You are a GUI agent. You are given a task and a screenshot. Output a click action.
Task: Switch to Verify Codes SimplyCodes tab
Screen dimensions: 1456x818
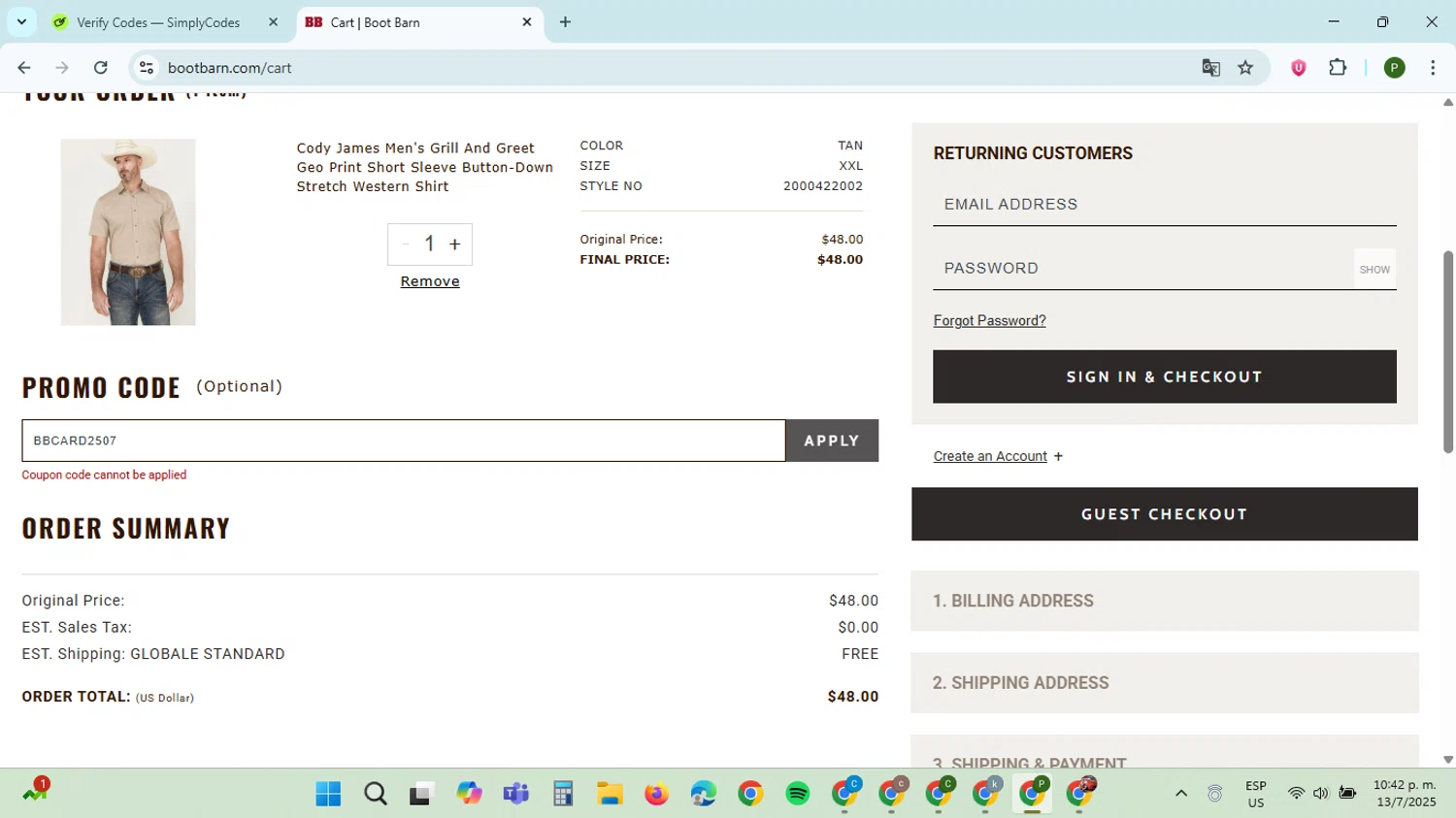158,22
